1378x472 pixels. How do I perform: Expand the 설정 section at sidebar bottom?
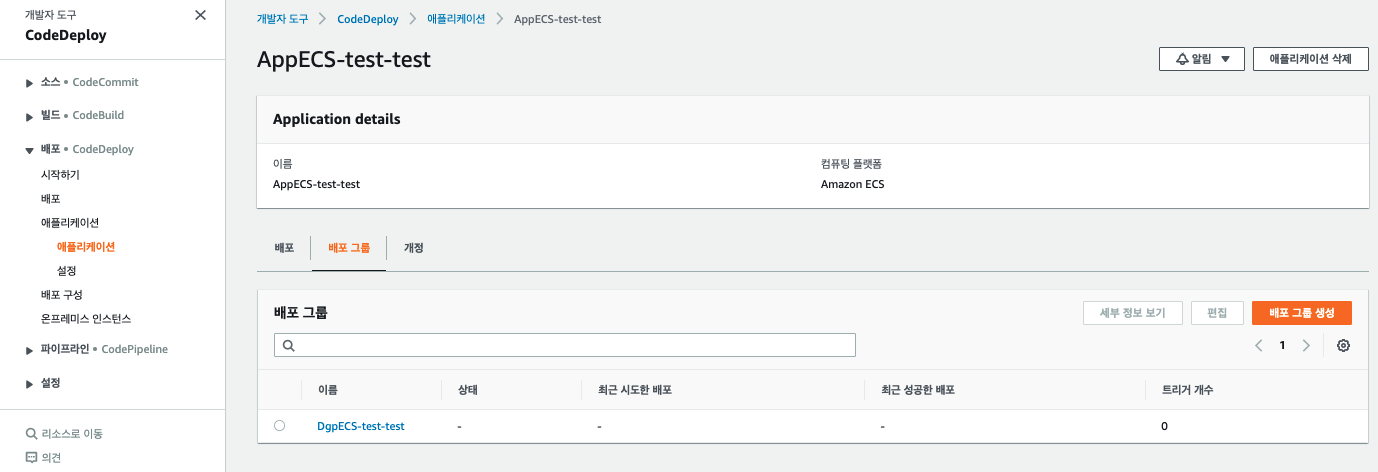[x=30, y=384]
